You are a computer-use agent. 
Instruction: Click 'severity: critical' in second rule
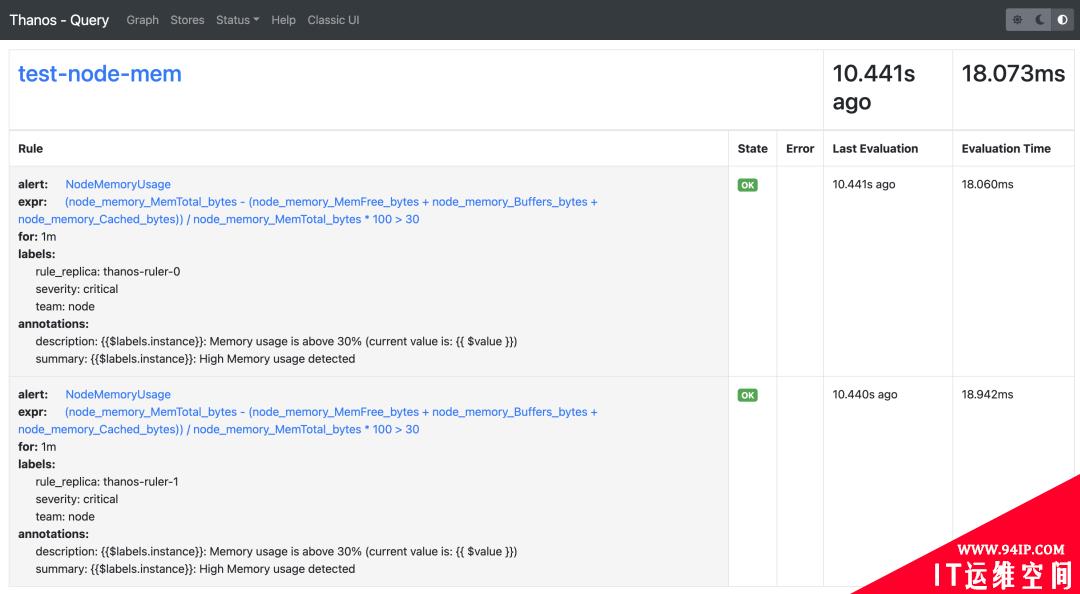click(x=76, y=499)
